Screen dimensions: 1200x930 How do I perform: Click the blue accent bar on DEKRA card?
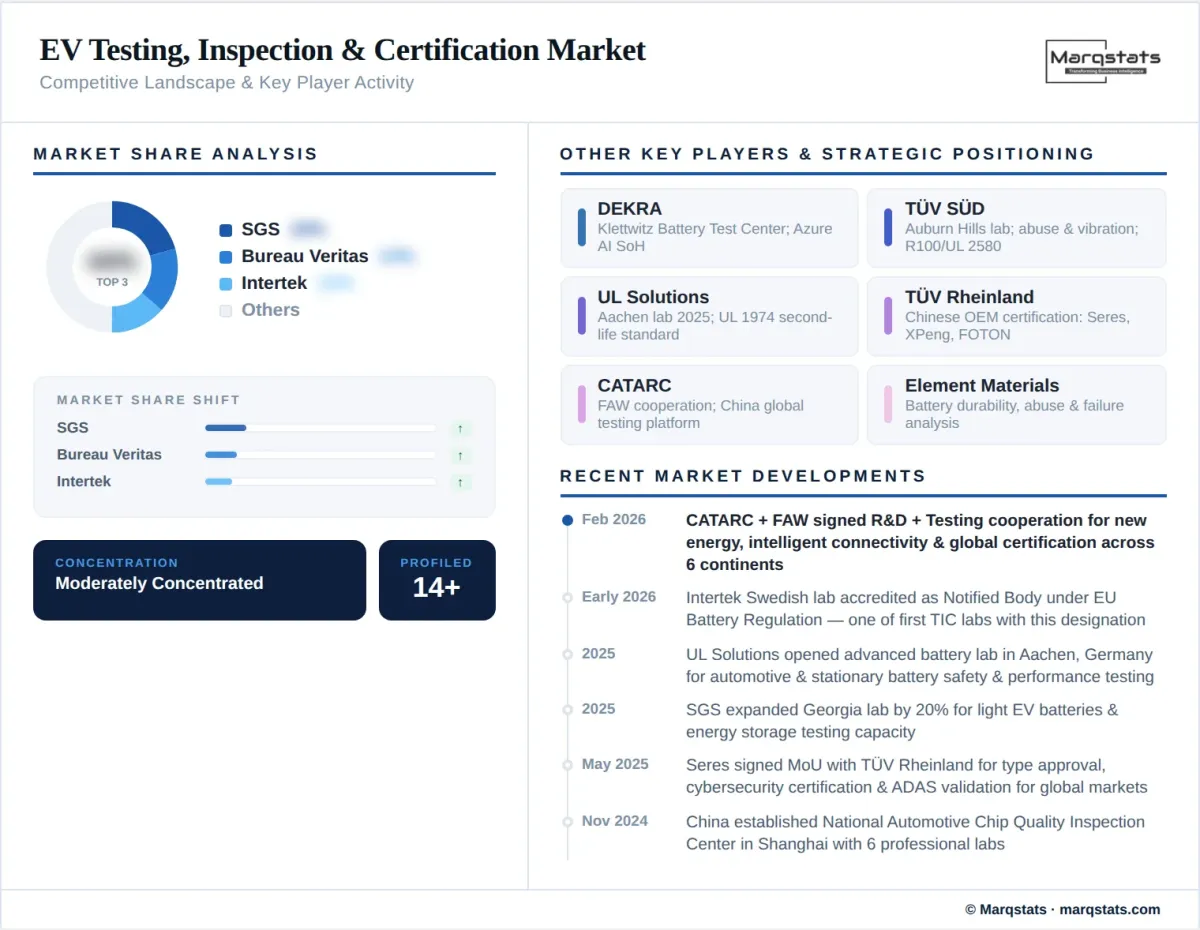click(581, 228)
